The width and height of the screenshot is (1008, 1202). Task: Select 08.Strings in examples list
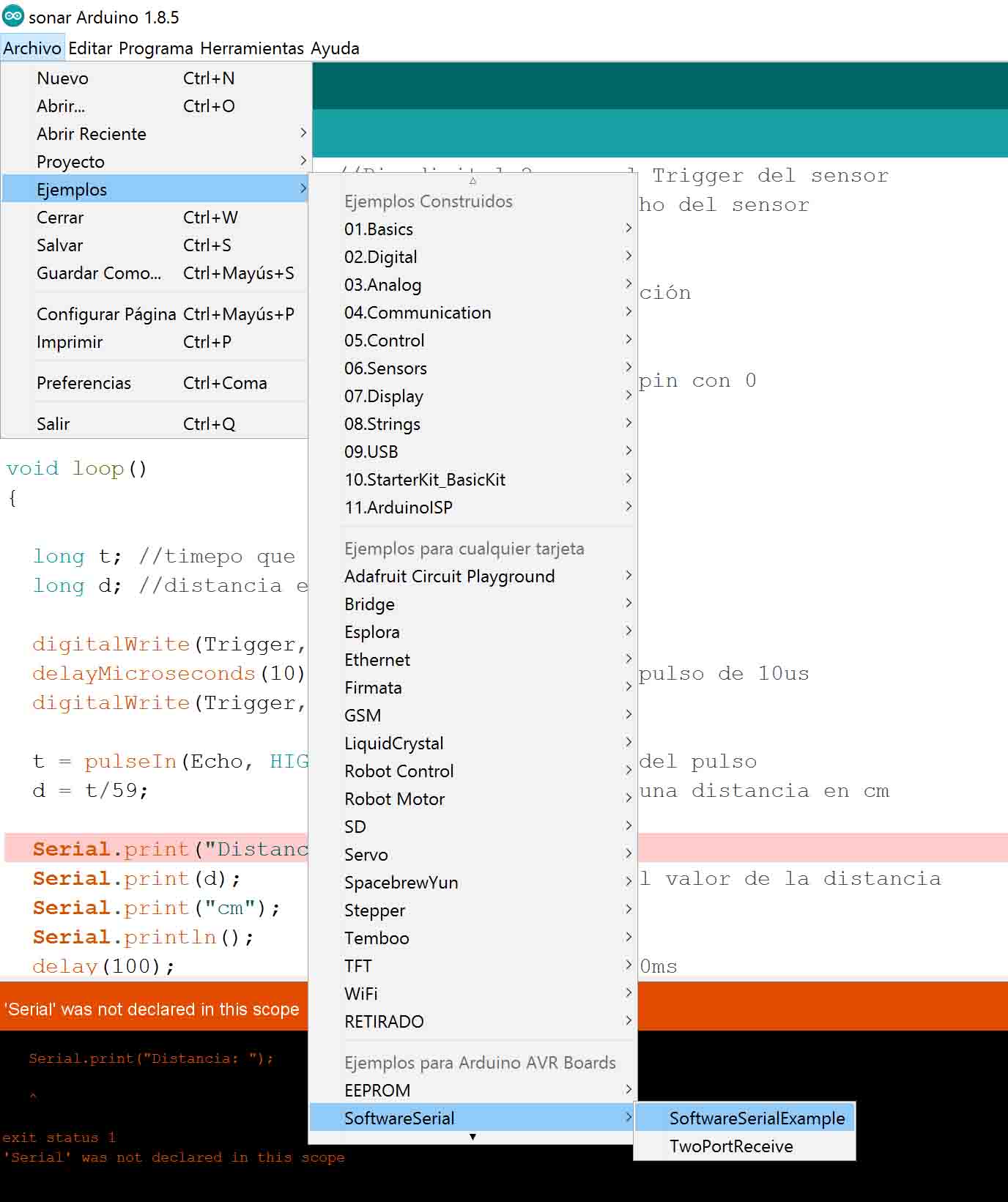coord(472,424)
